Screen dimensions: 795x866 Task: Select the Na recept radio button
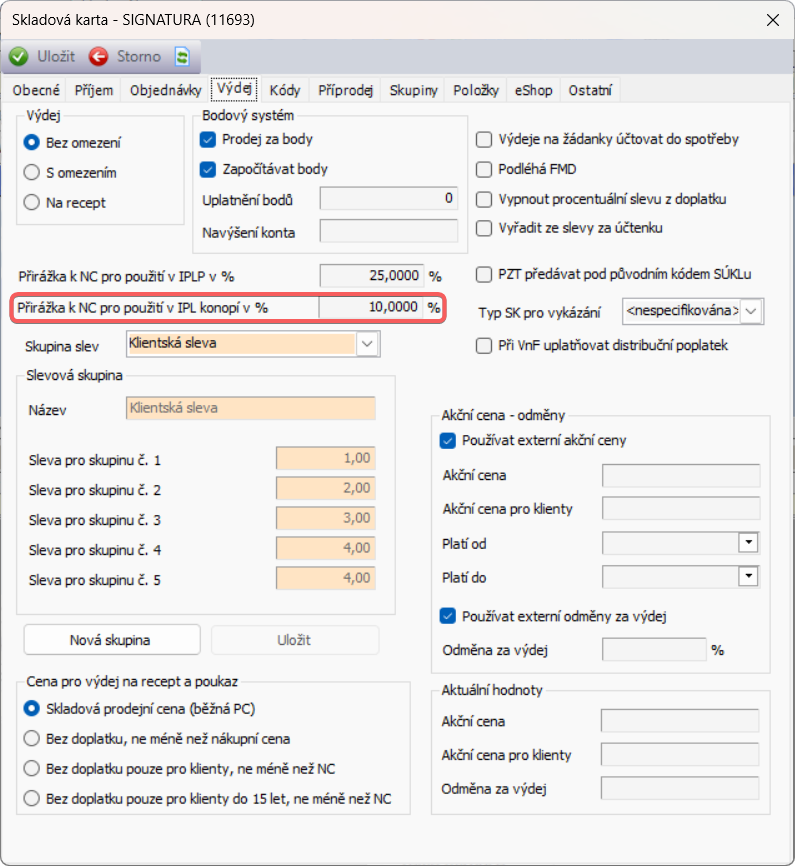[x=32, y=203]
